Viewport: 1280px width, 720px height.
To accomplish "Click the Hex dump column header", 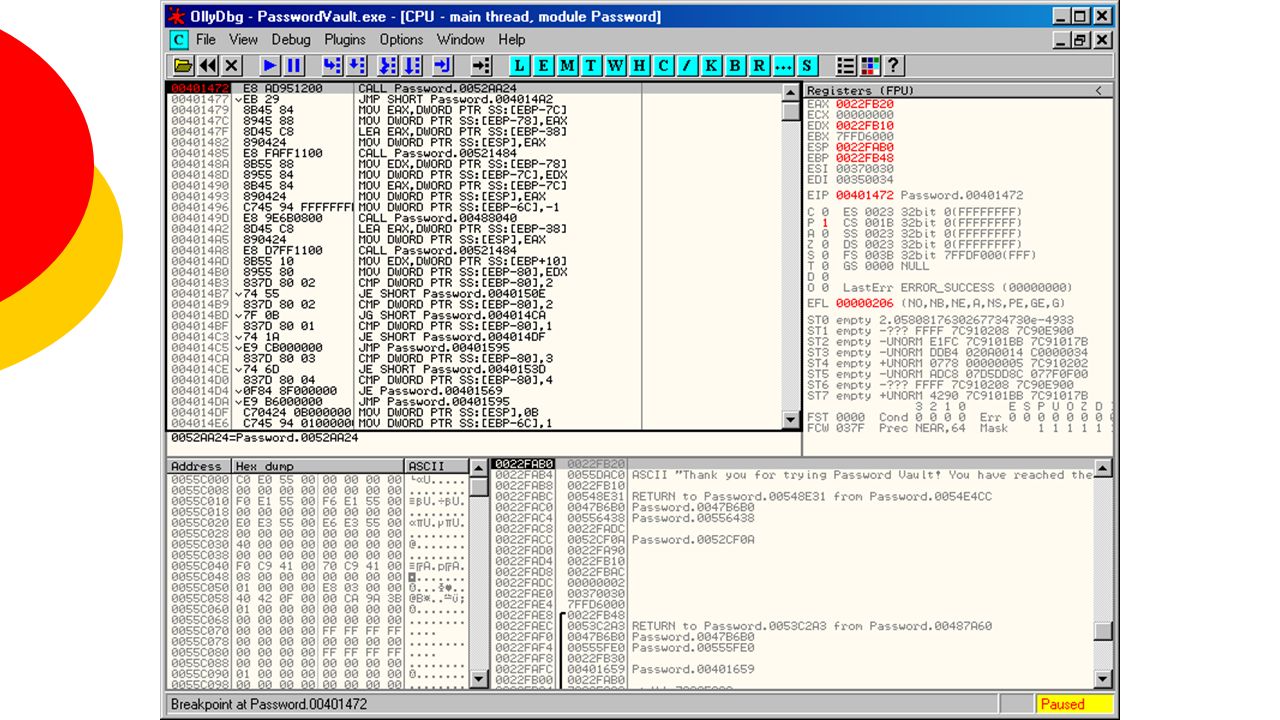I will click(318, 466).
